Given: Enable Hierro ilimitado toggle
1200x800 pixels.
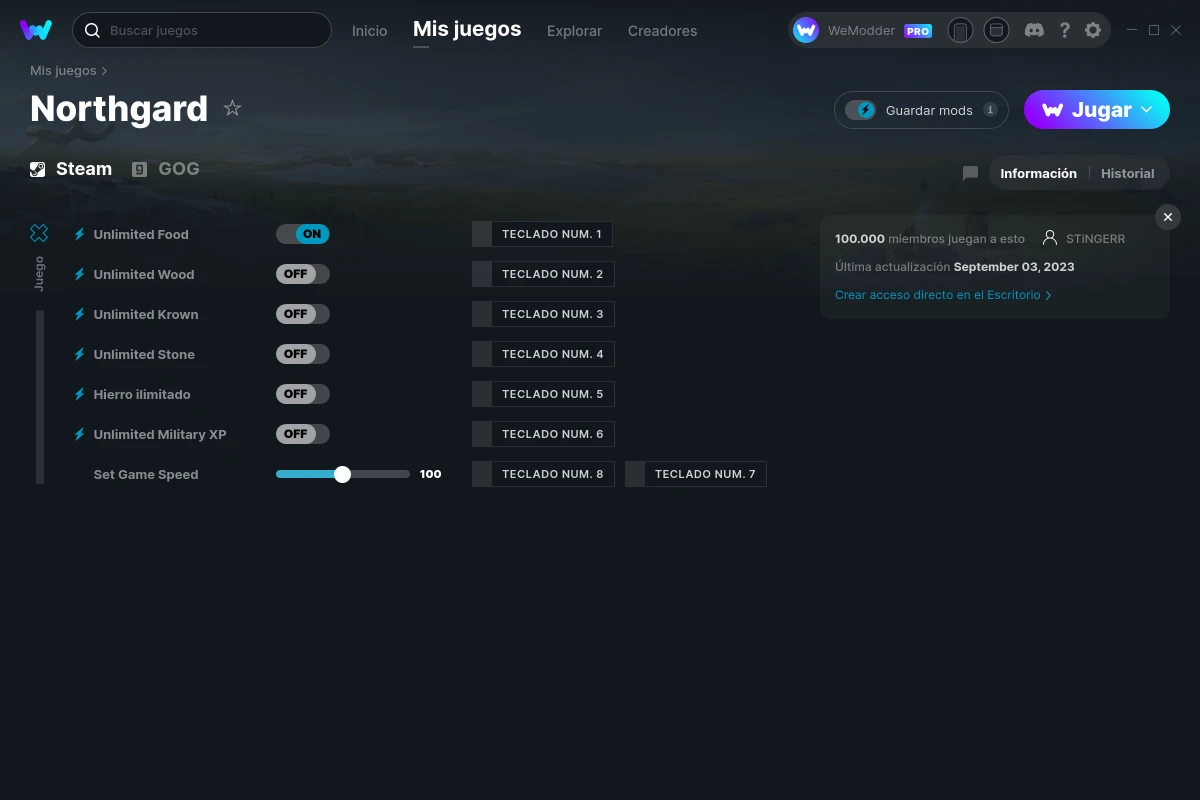Looking at the screenshot, I should (303, 394).
